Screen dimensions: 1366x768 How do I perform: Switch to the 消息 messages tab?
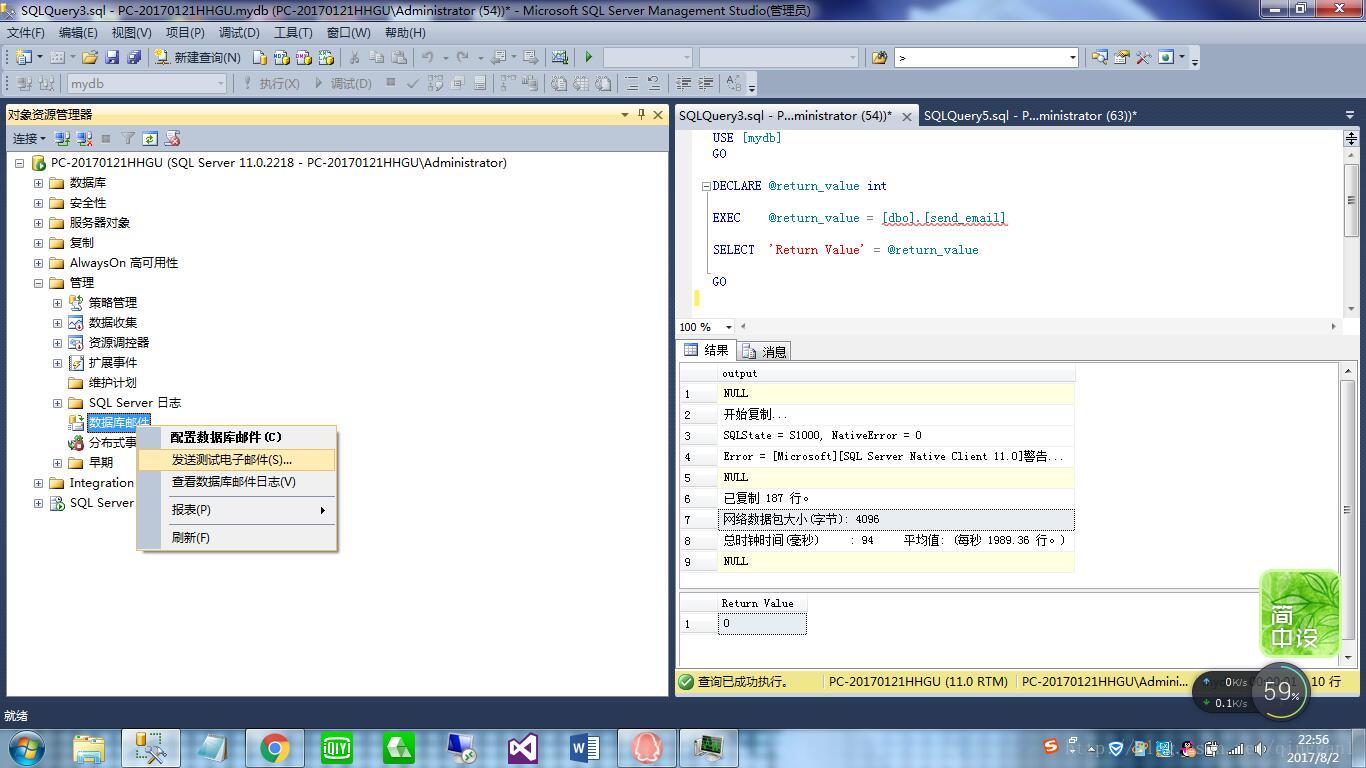[x=765, y=351]
